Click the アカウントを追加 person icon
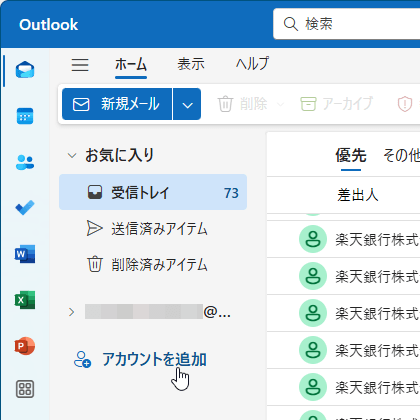Screen dimensions: 420x420 [82, 359]
